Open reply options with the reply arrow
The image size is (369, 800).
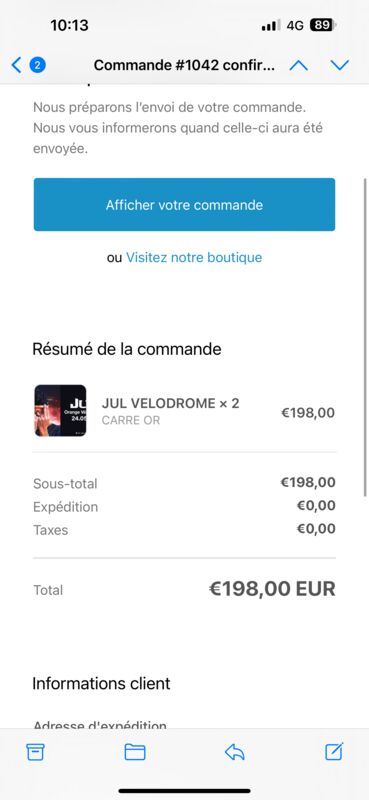234,752
